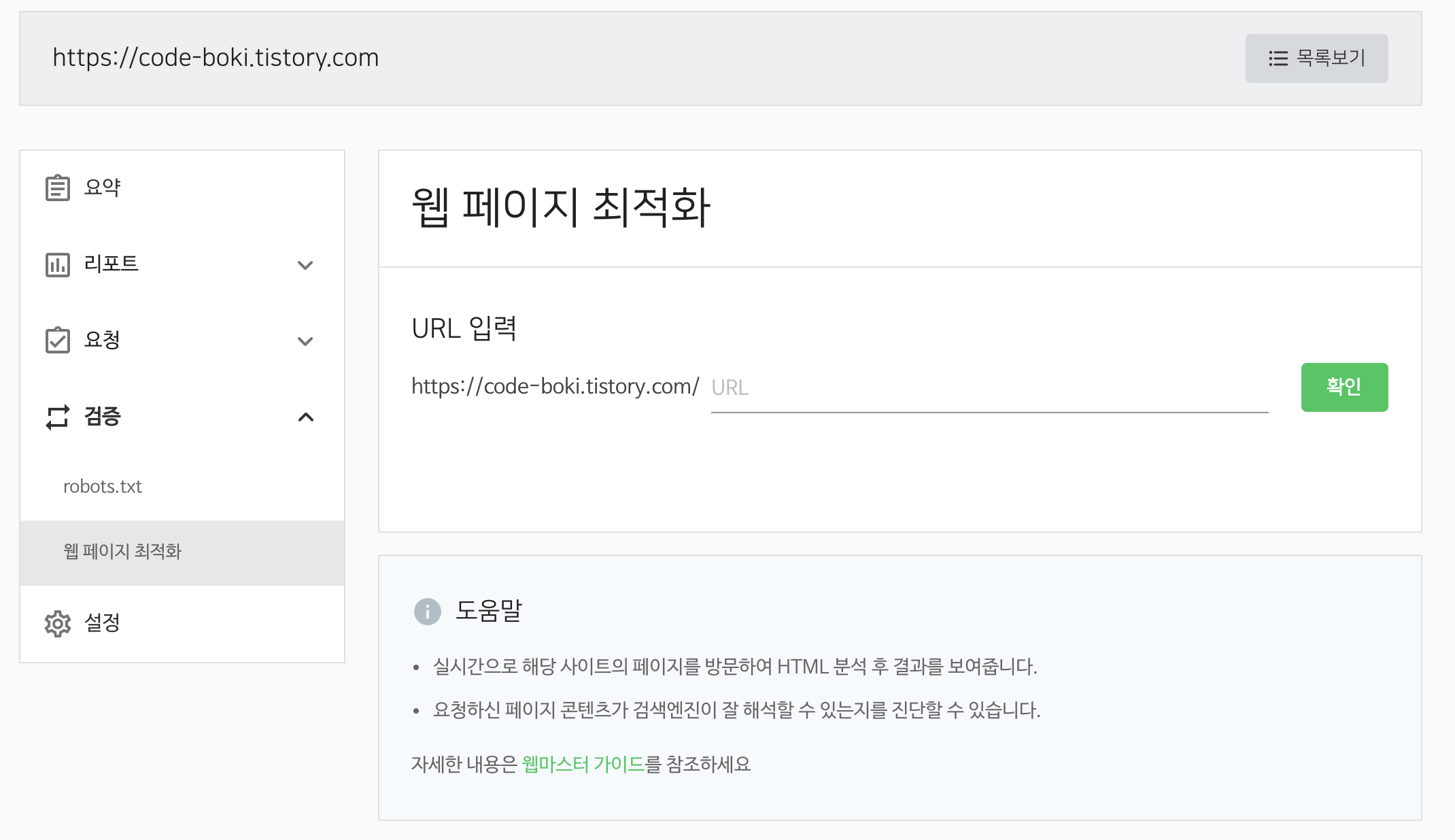Click the 리포트 bar chart icon
Viewport: 1455px width, 840px height.
pyautogui.click(x=58, y=264)
